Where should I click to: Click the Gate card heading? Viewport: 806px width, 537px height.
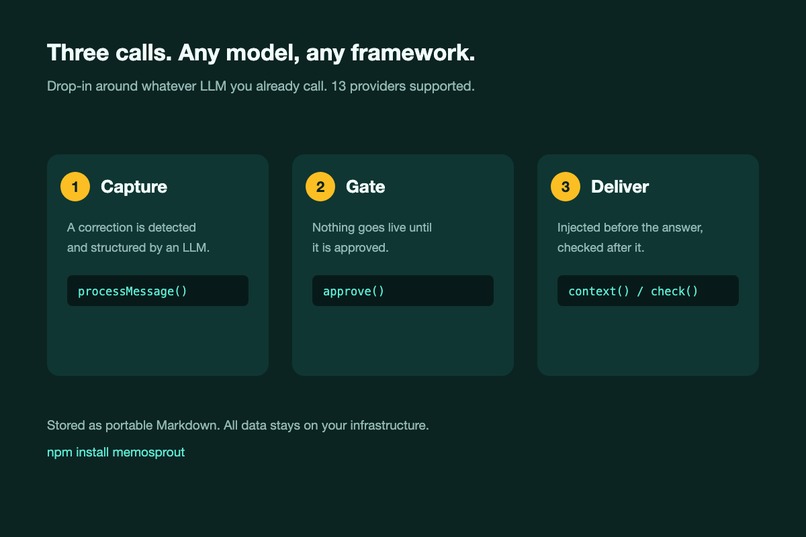[x=365, y=187]
